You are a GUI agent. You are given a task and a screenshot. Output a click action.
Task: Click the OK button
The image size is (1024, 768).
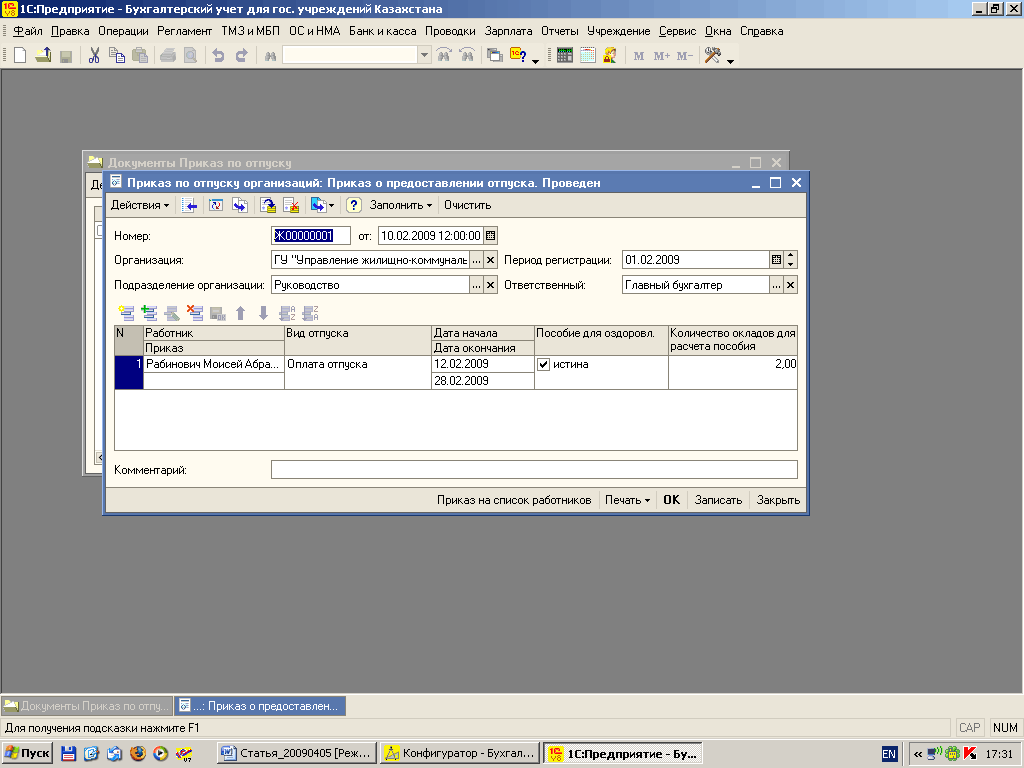click(x=671, y=500)
